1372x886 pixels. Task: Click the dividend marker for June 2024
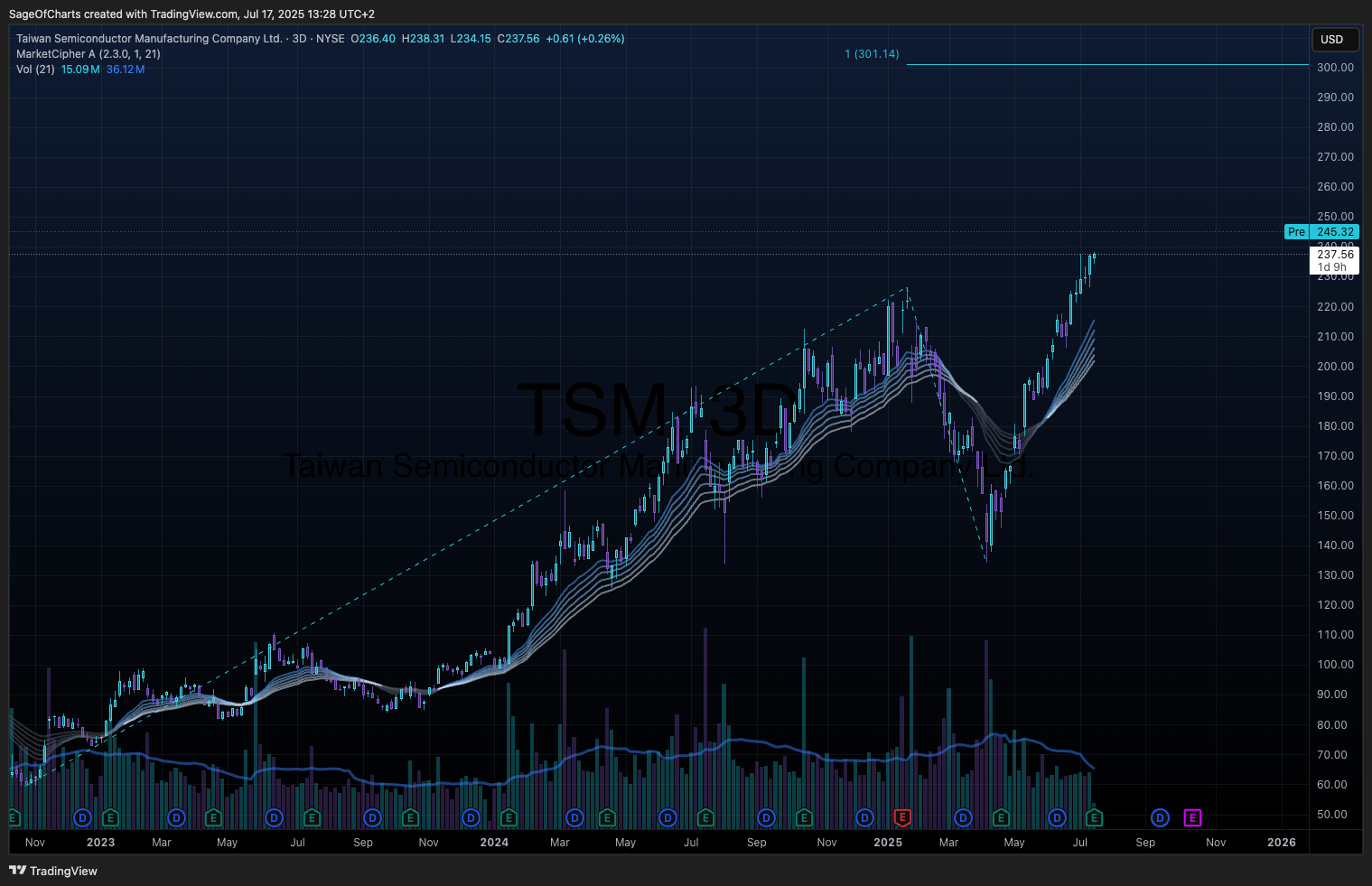(668, 818)
